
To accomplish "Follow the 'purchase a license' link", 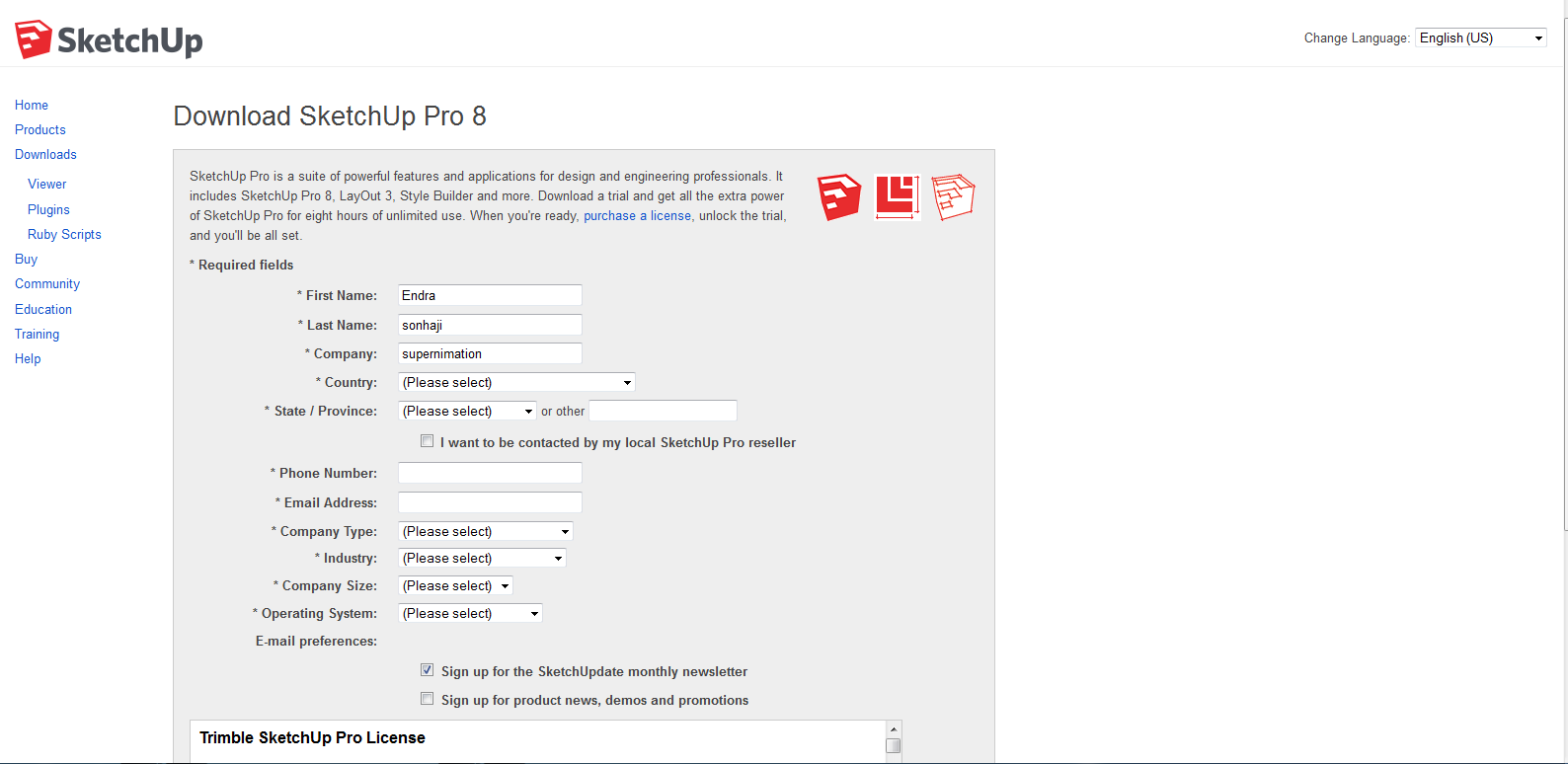I will [x=637, y=215].
